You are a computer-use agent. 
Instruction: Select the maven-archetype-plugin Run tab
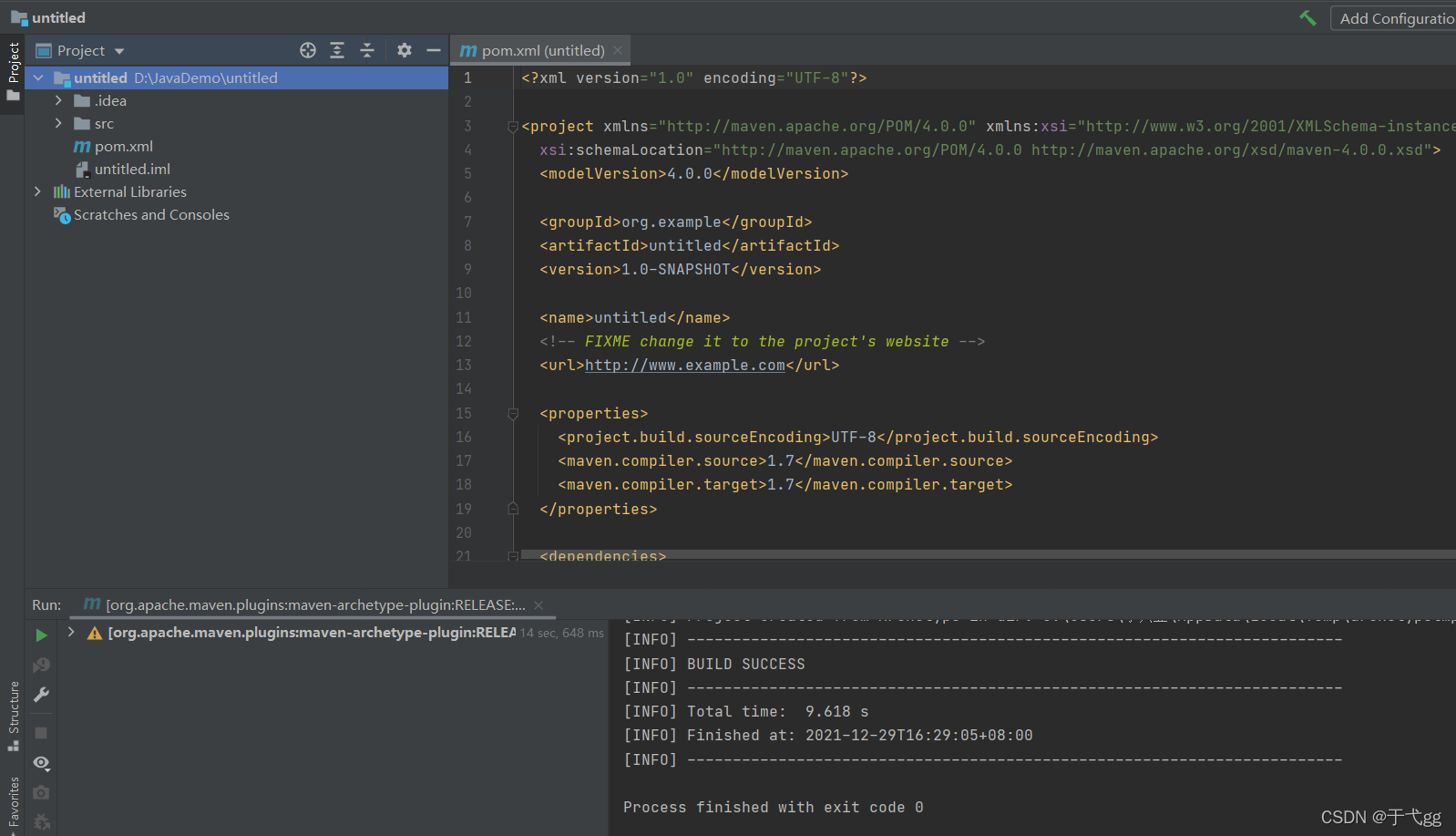click(x=314, y=604)
